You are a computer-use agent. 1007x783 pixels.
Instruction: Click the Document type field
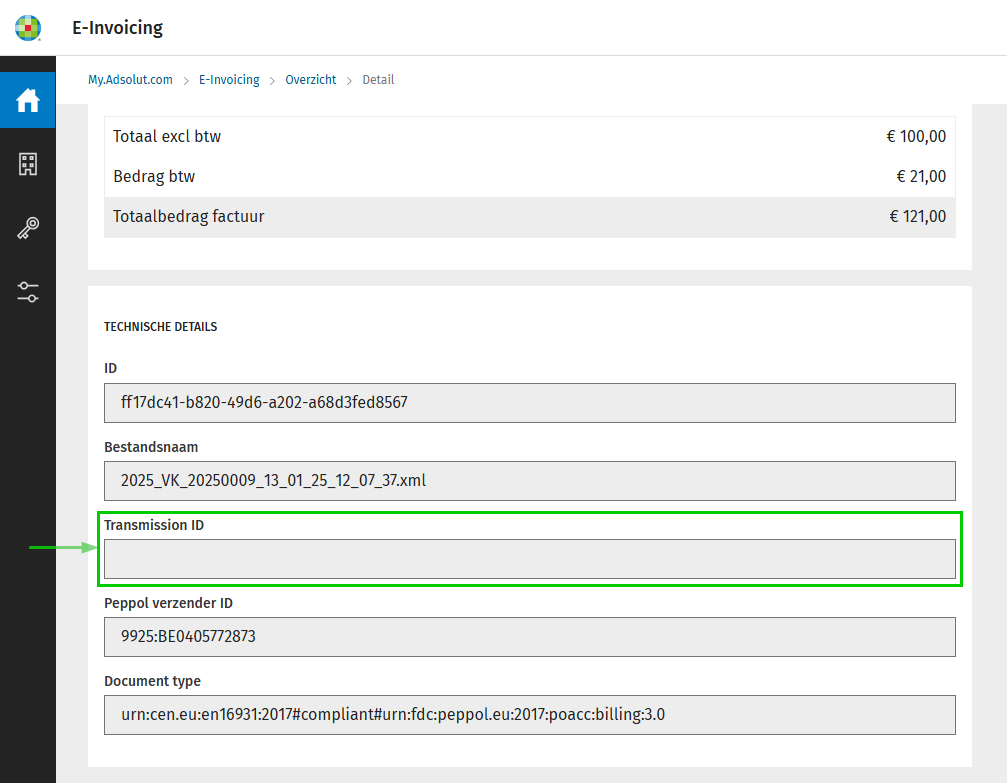tap(529, 715)
